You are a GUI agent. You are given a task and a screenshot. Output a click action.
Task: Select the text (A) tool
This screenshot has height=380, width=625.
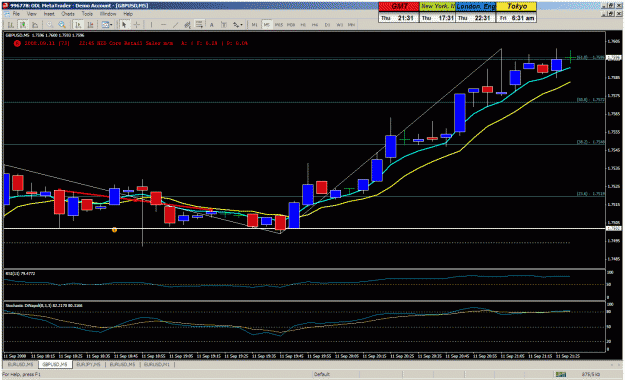(212, 25)
